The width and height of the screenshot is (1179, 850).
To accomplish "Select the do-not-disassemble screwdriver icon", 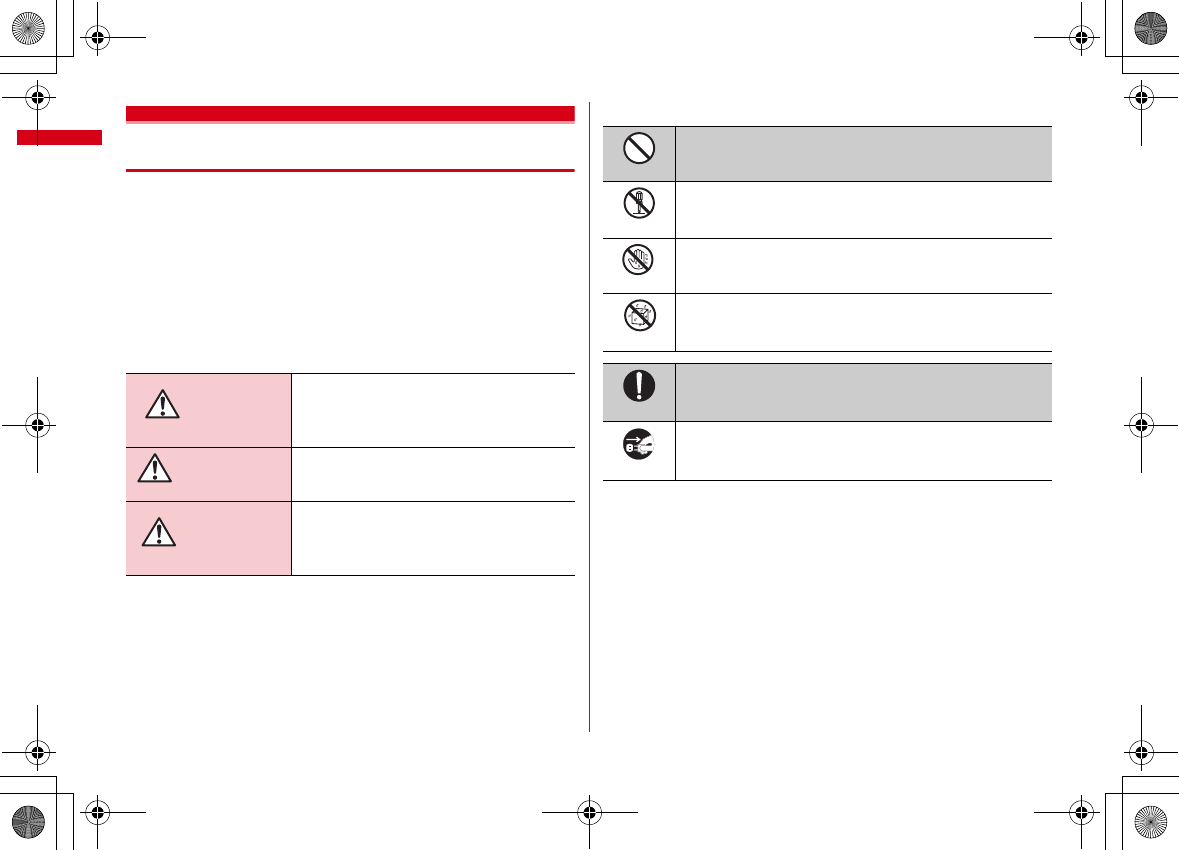I will [x=638, y=206].
